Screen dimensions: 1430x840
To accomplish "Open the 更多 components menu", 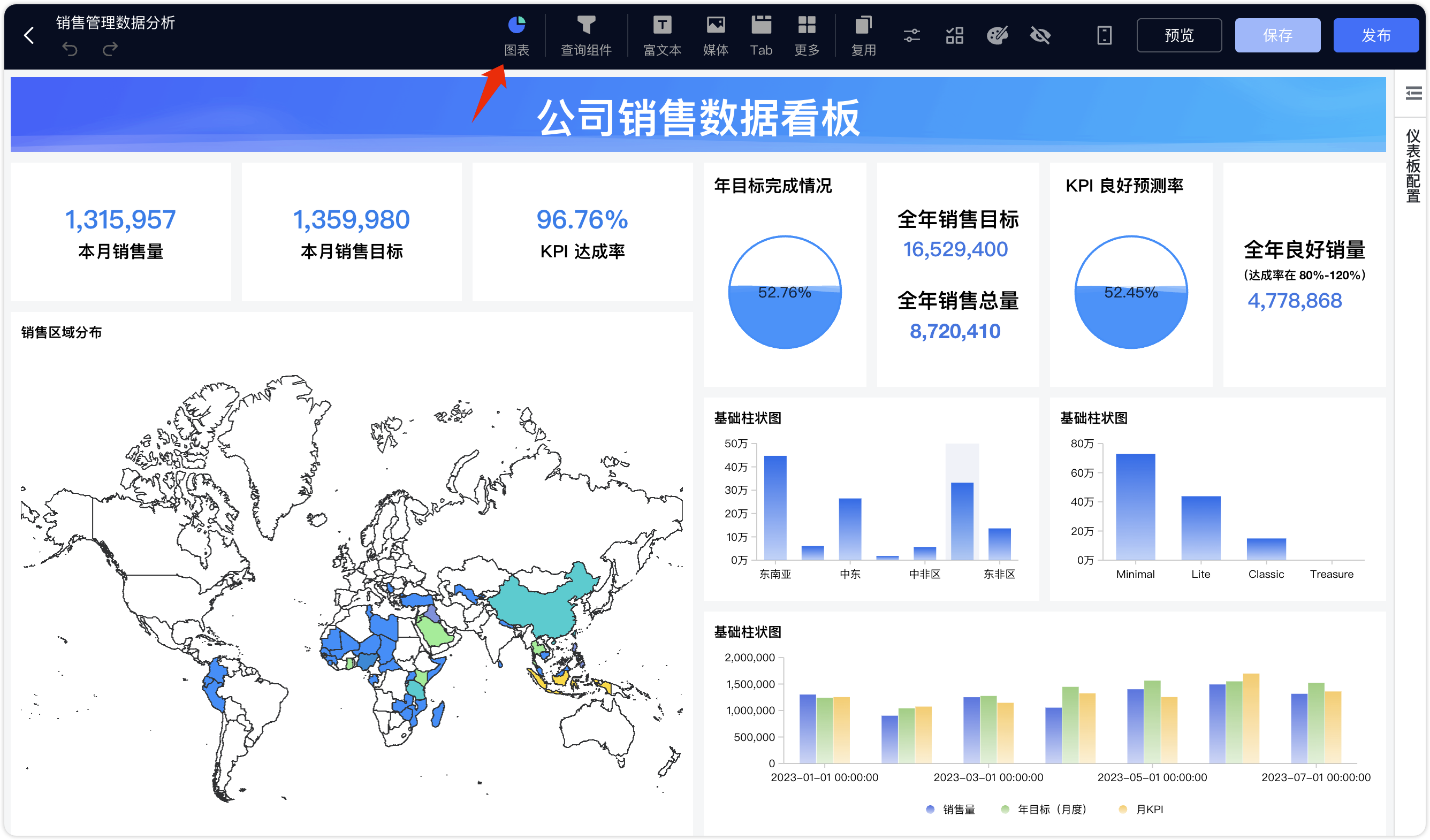I will [807, 36].
